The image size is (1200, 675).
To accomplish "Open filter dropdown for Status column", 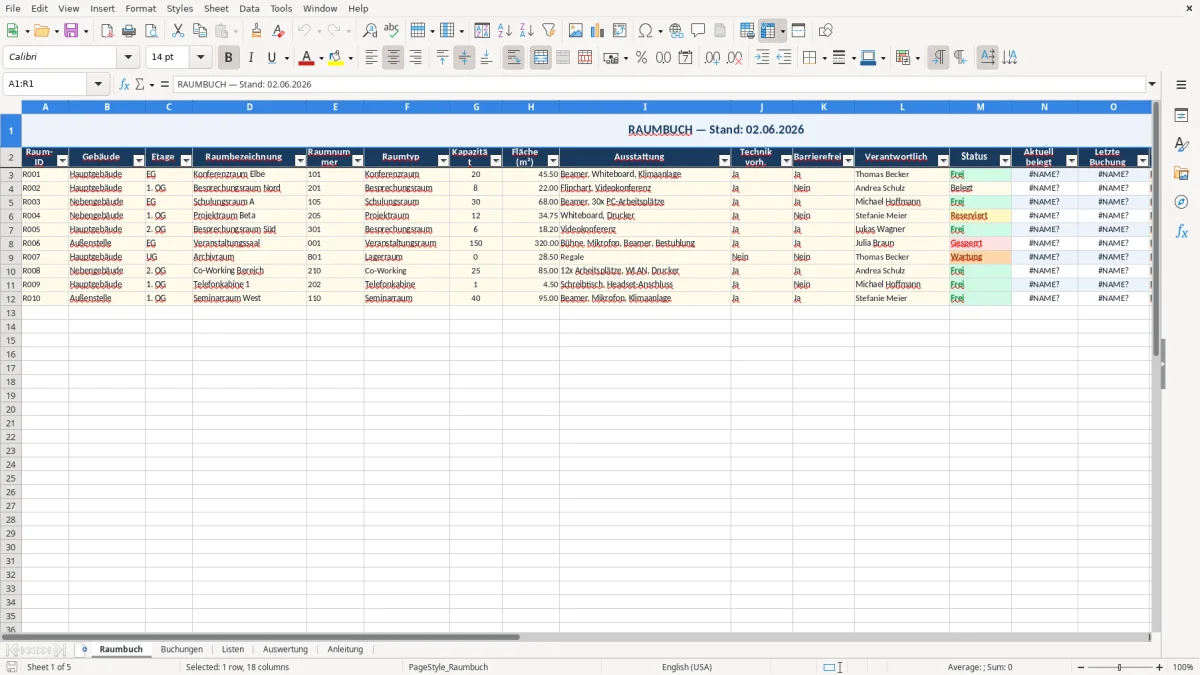I will click(1004, 161).
